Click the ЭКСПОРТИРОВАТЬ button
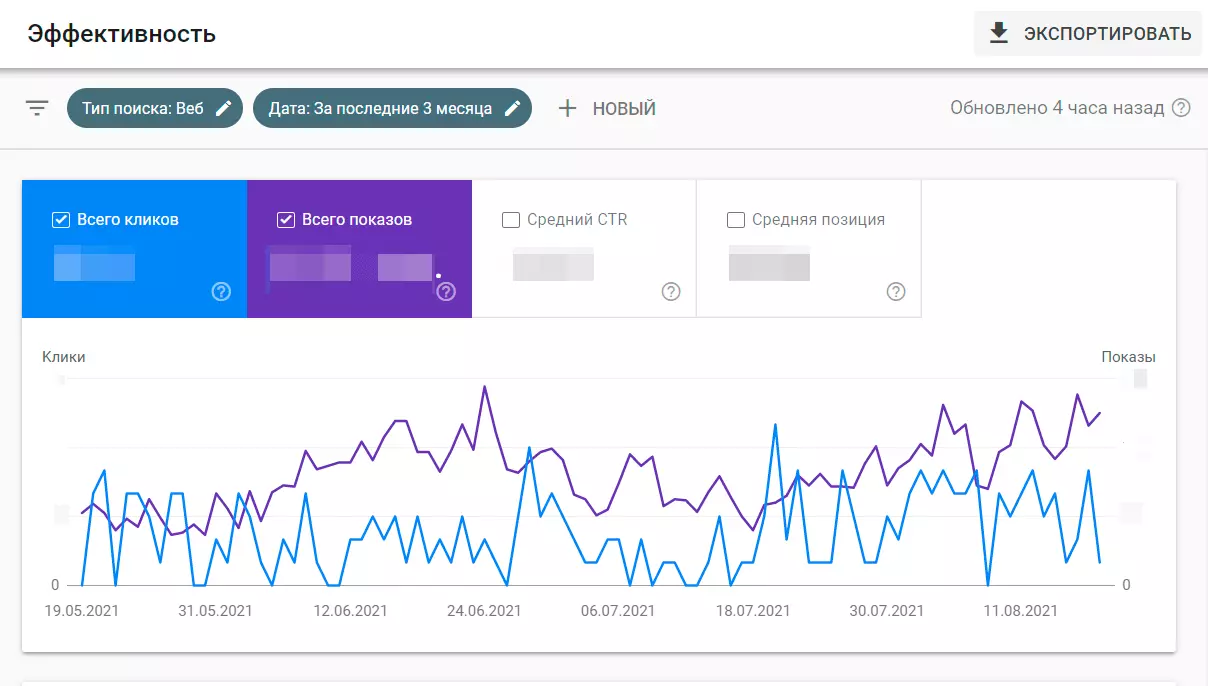1208x686 pixels. (x=1088, y=33)
